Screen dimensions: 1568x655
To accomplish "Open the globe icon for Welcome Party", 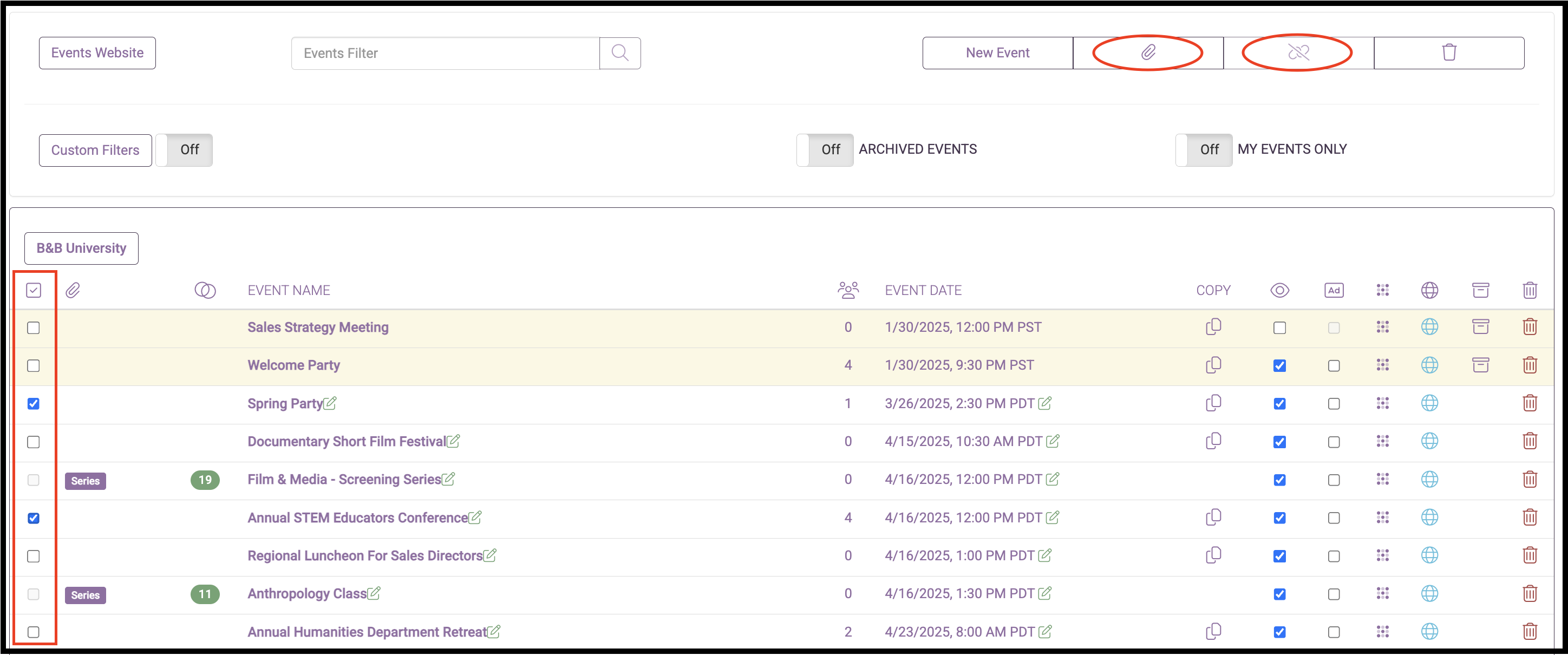I will pos(1429,365).
